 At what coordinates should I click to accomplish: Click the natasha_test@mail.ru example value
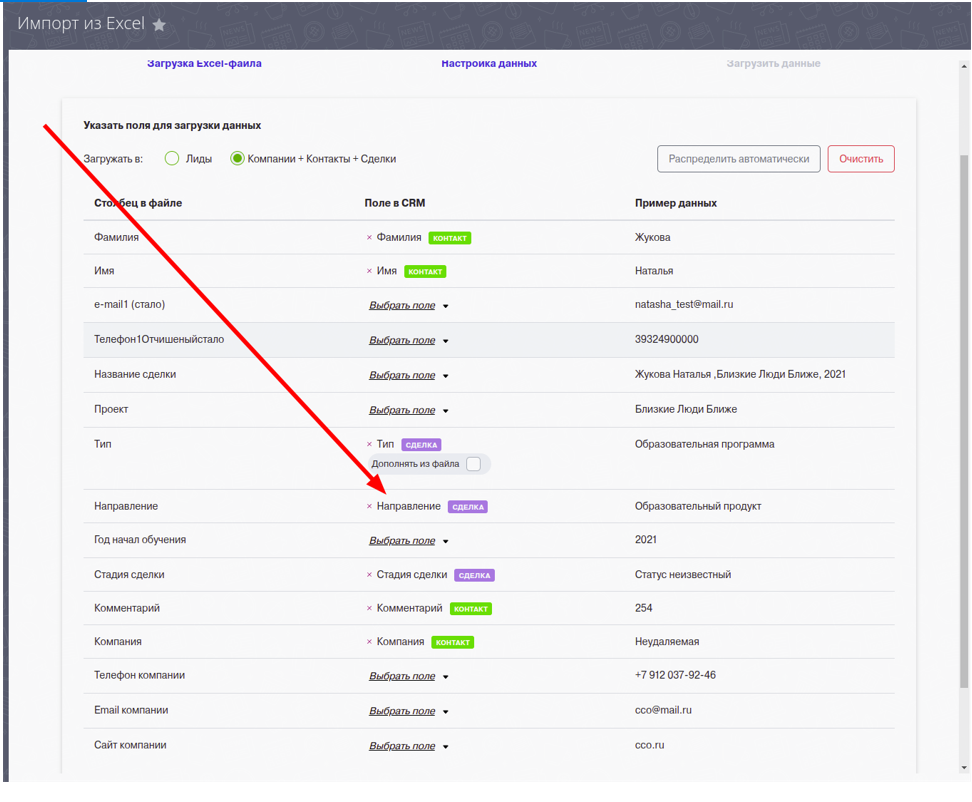(x=684, y=304)
